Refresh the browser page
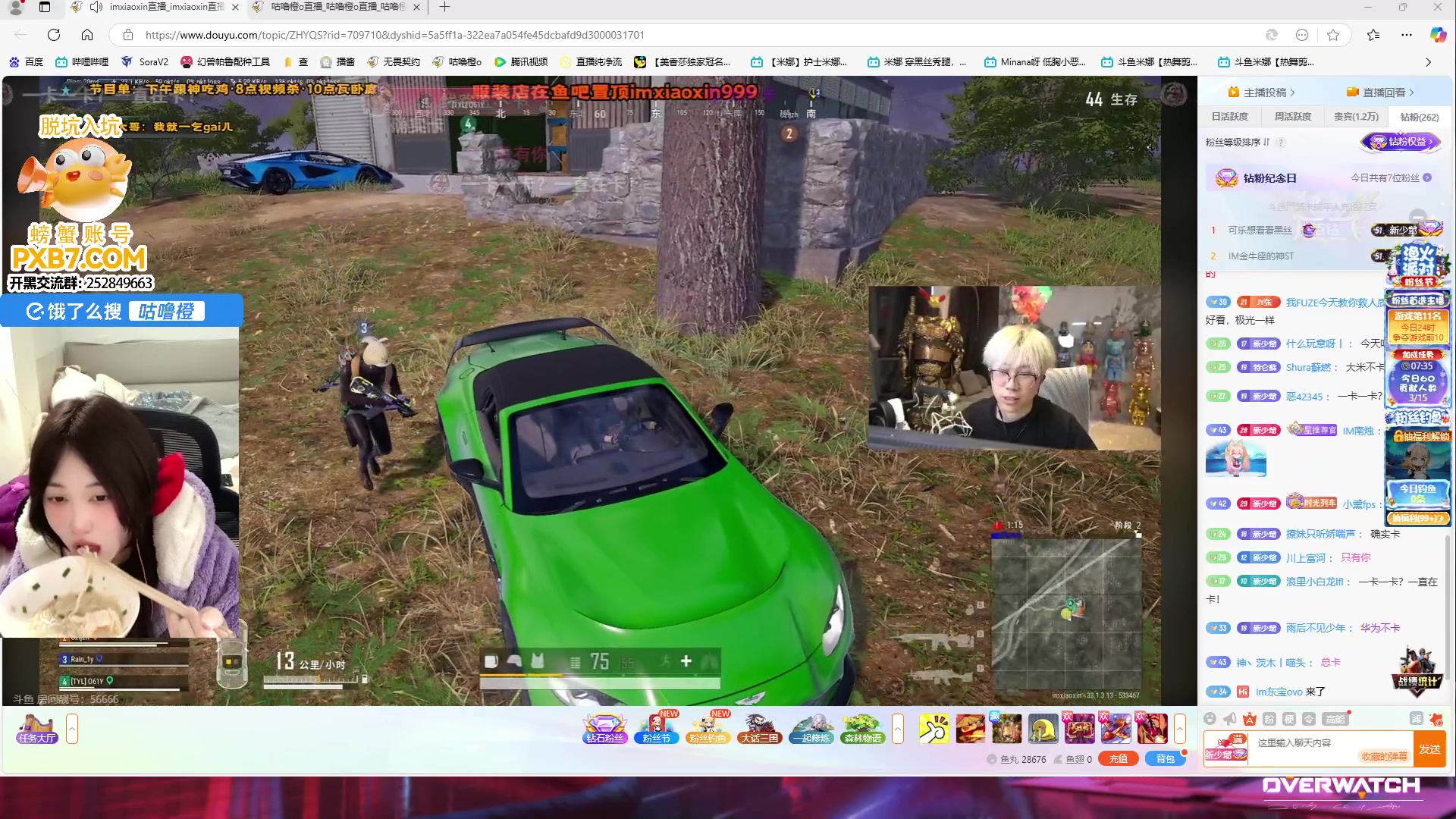 (54, 35)
